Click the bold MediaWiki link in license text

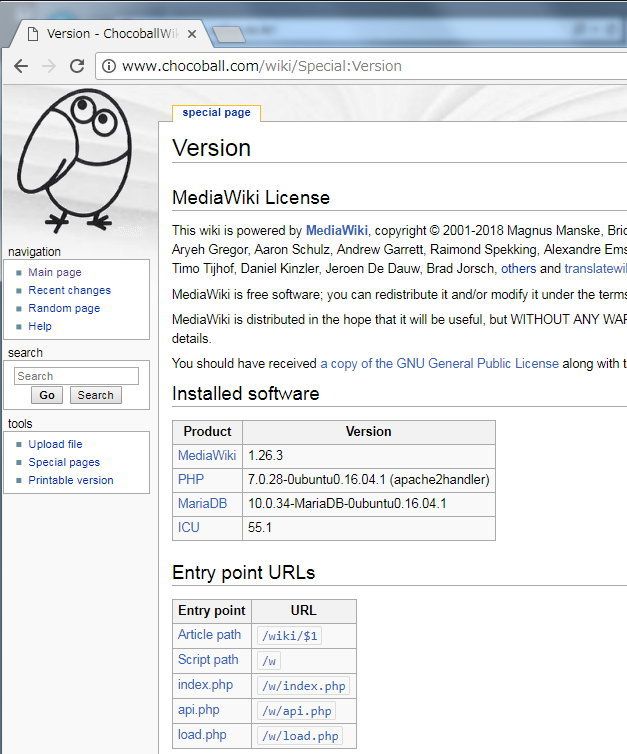coord(337,230)
